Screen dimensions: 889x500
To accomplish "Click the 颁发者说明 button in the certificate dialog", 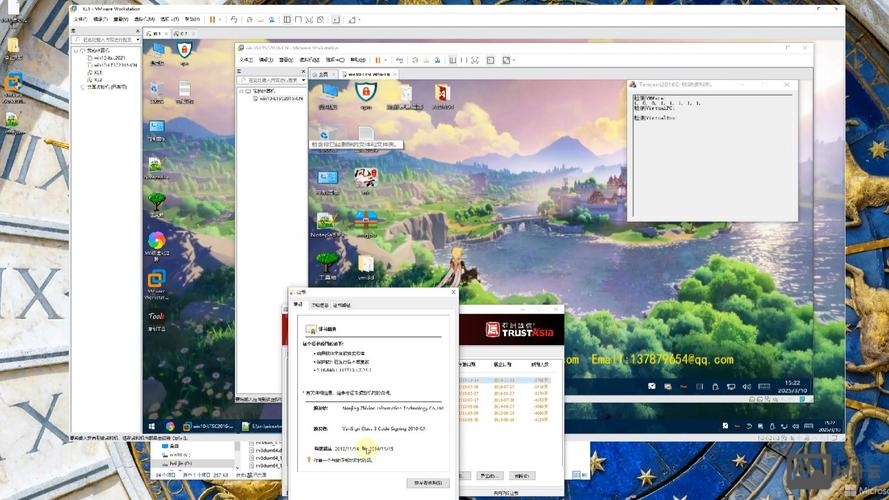I will pos(428,482).
